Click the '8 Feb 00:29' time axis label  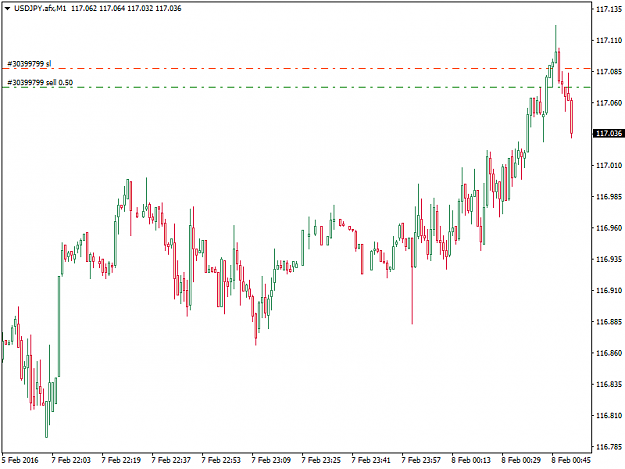[x=521, y=460]
